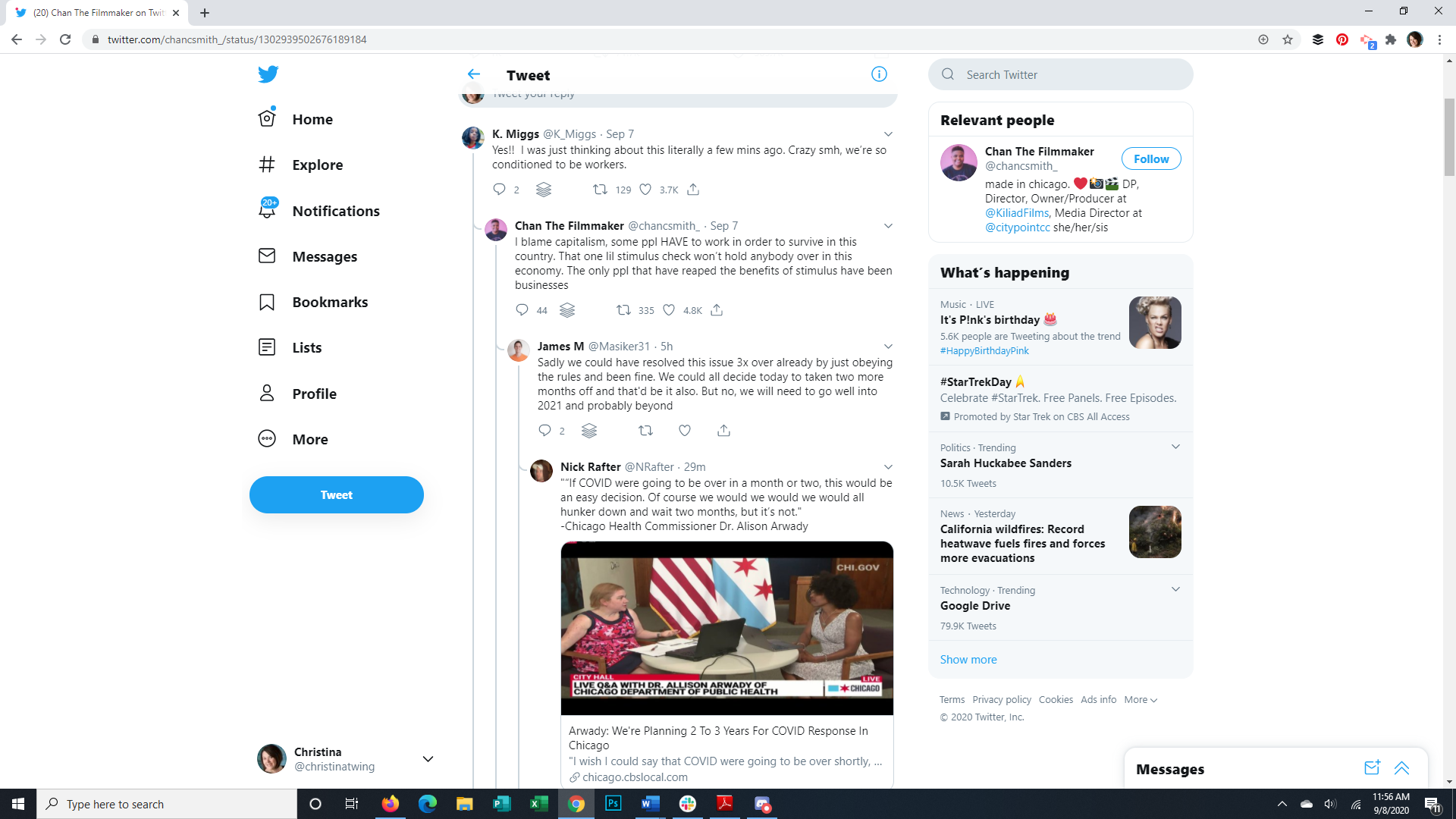
Task: Click the Twitter bird logo
Action: click(x=268, y=74)
